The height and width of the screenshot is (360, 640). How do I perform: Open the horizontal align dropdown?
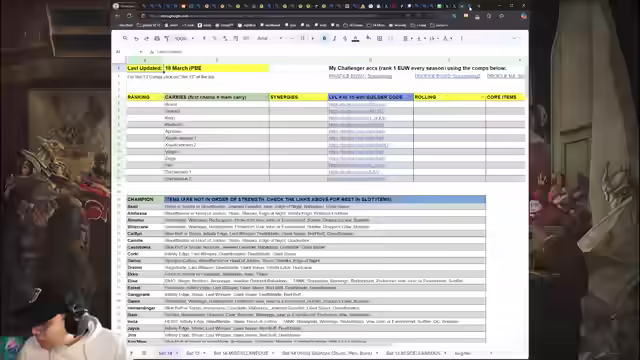tap(408, 38)
